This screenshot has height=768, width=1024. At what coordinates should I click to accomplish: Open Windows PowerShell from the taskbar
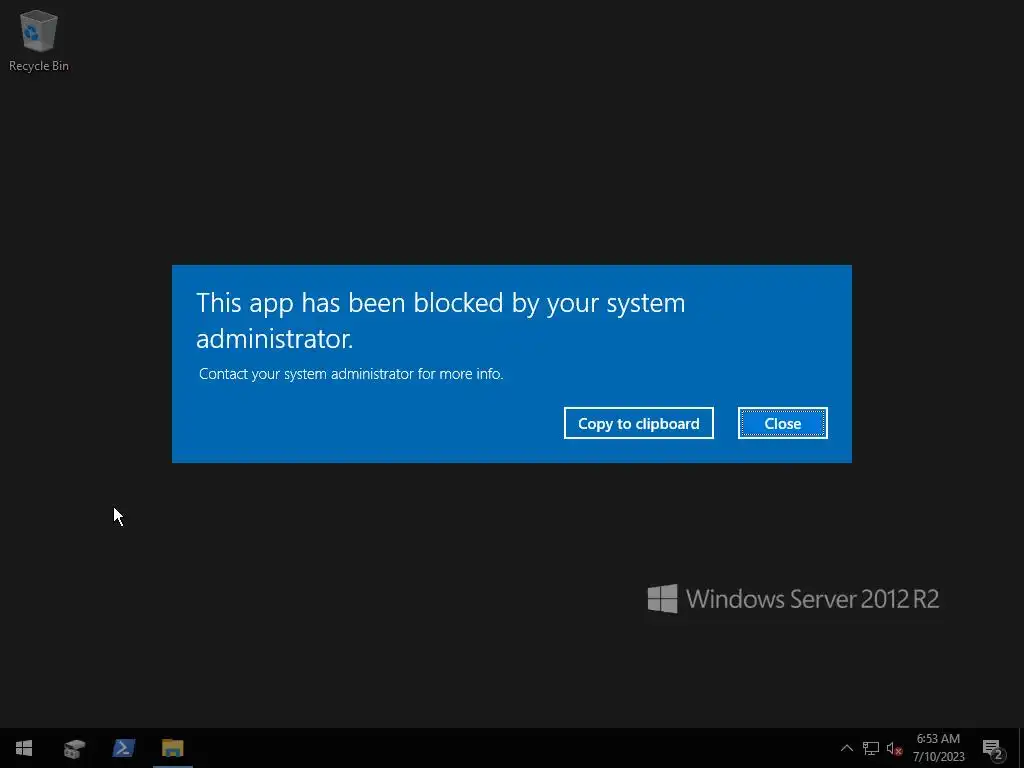click(x=123, y=748)
